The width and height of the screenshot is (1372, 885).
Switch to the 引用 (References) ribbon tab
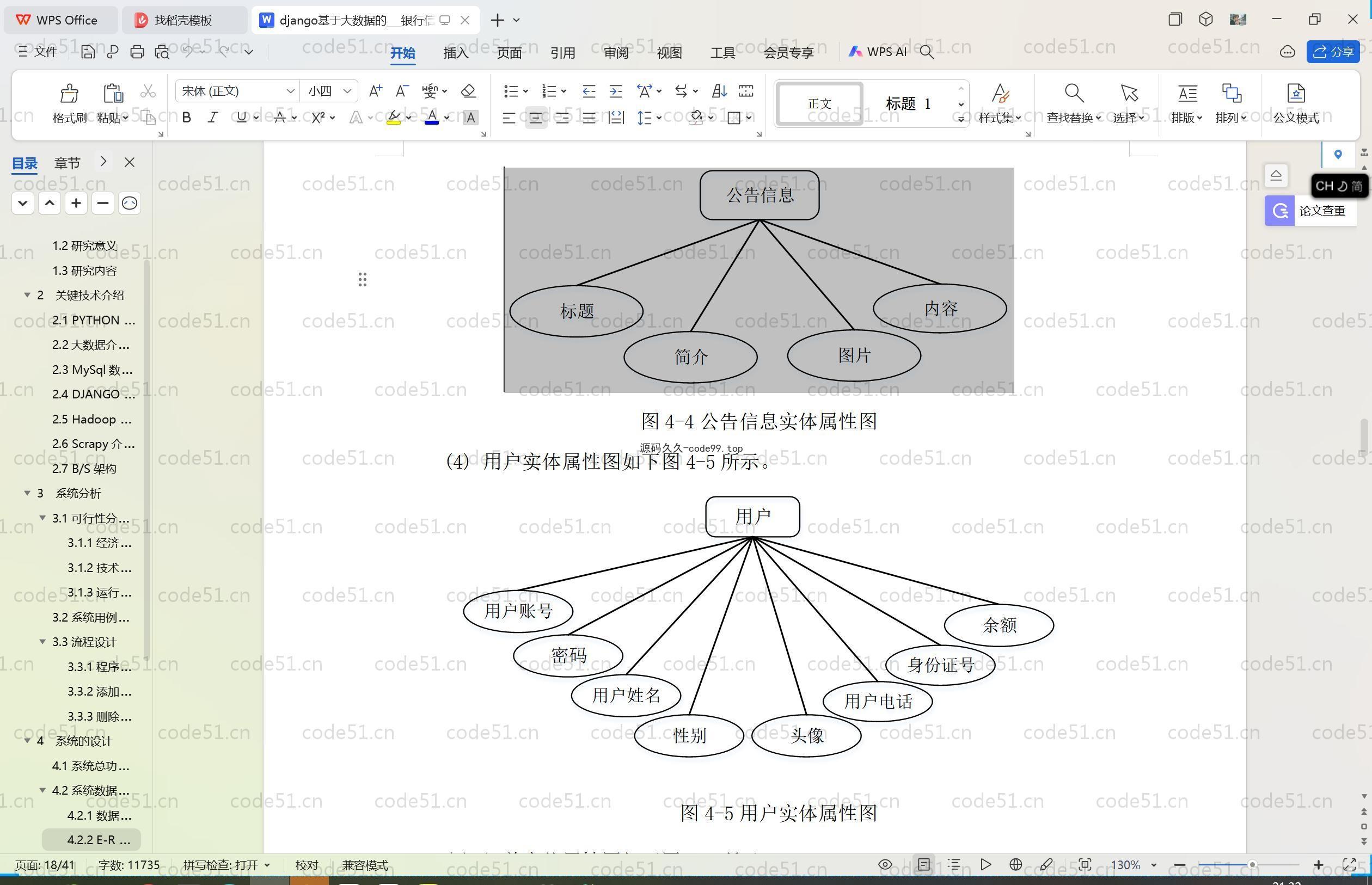(x=563, y=53)
